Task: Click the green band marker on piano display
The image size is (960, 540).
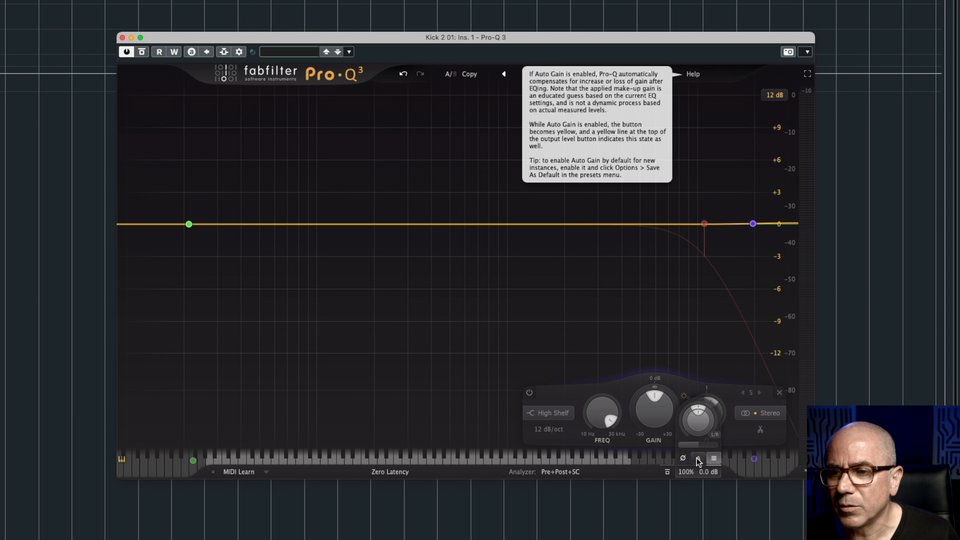Action: [193, 460]
